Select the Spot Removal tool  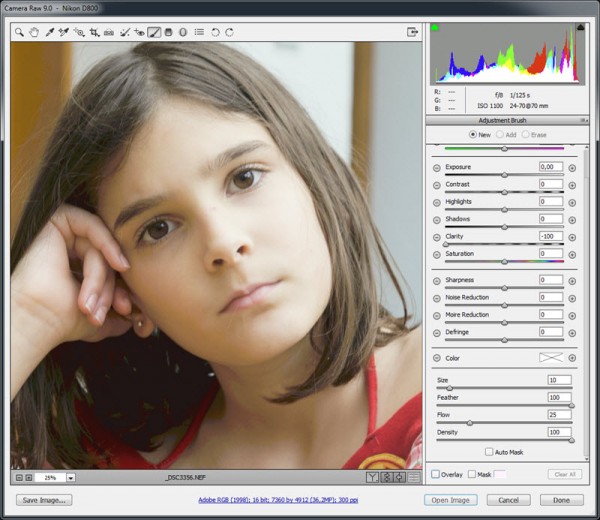click(124, 33)
